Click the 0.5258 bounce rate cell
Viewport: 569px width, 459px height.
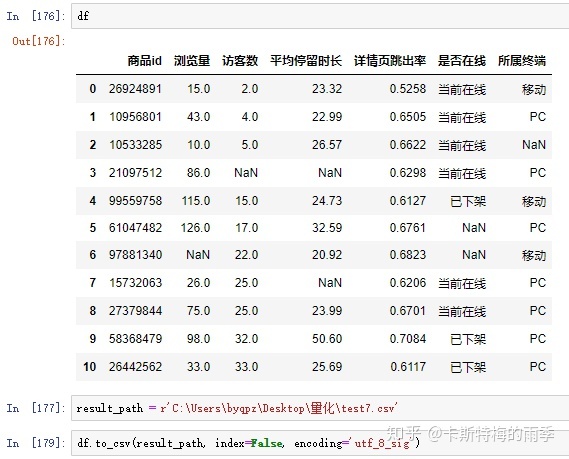[408, 89]
